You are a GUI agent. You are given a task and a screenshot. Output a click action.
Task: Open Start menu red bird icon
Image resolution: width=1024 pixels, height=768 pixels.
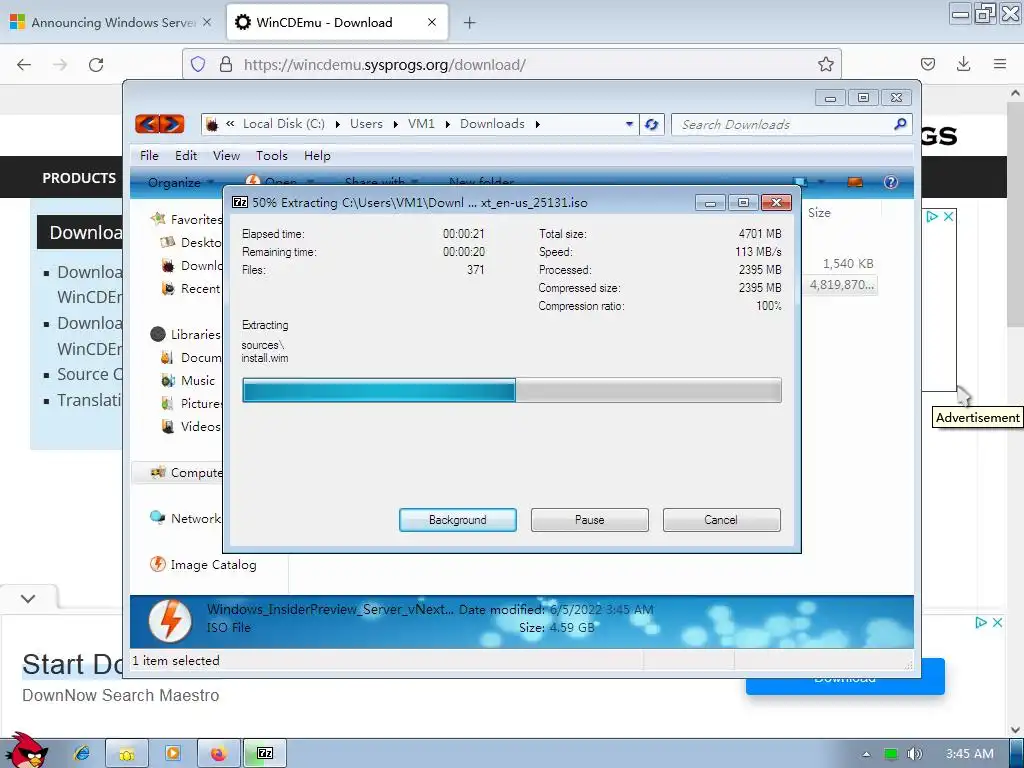coord(26,751)
